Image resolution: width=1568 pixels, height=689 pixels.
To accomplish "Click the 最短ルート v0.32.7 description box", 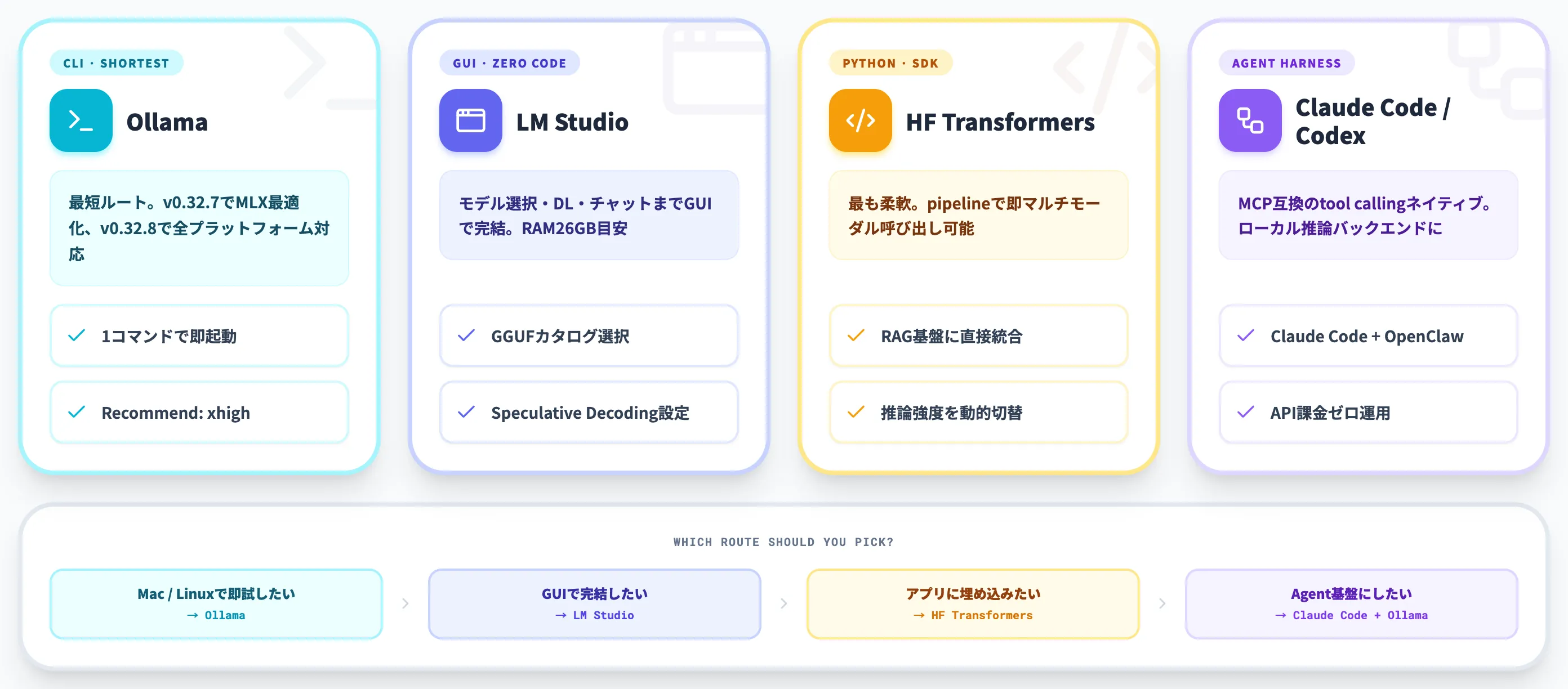I will point(199,228).
